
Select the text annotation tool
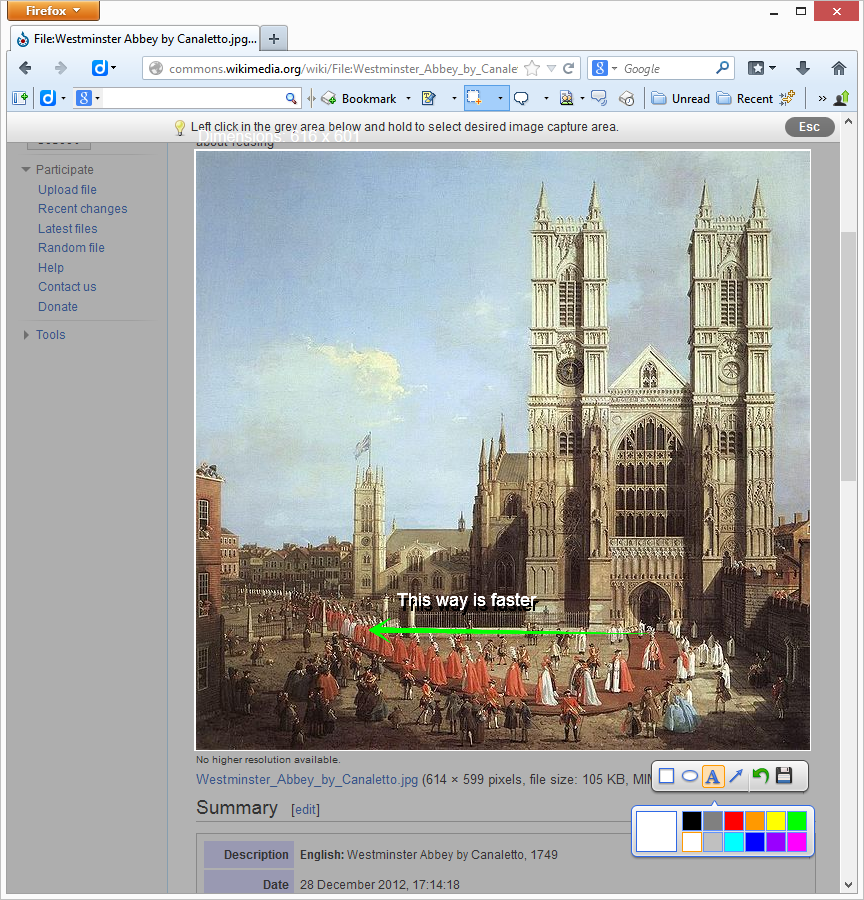712,777
